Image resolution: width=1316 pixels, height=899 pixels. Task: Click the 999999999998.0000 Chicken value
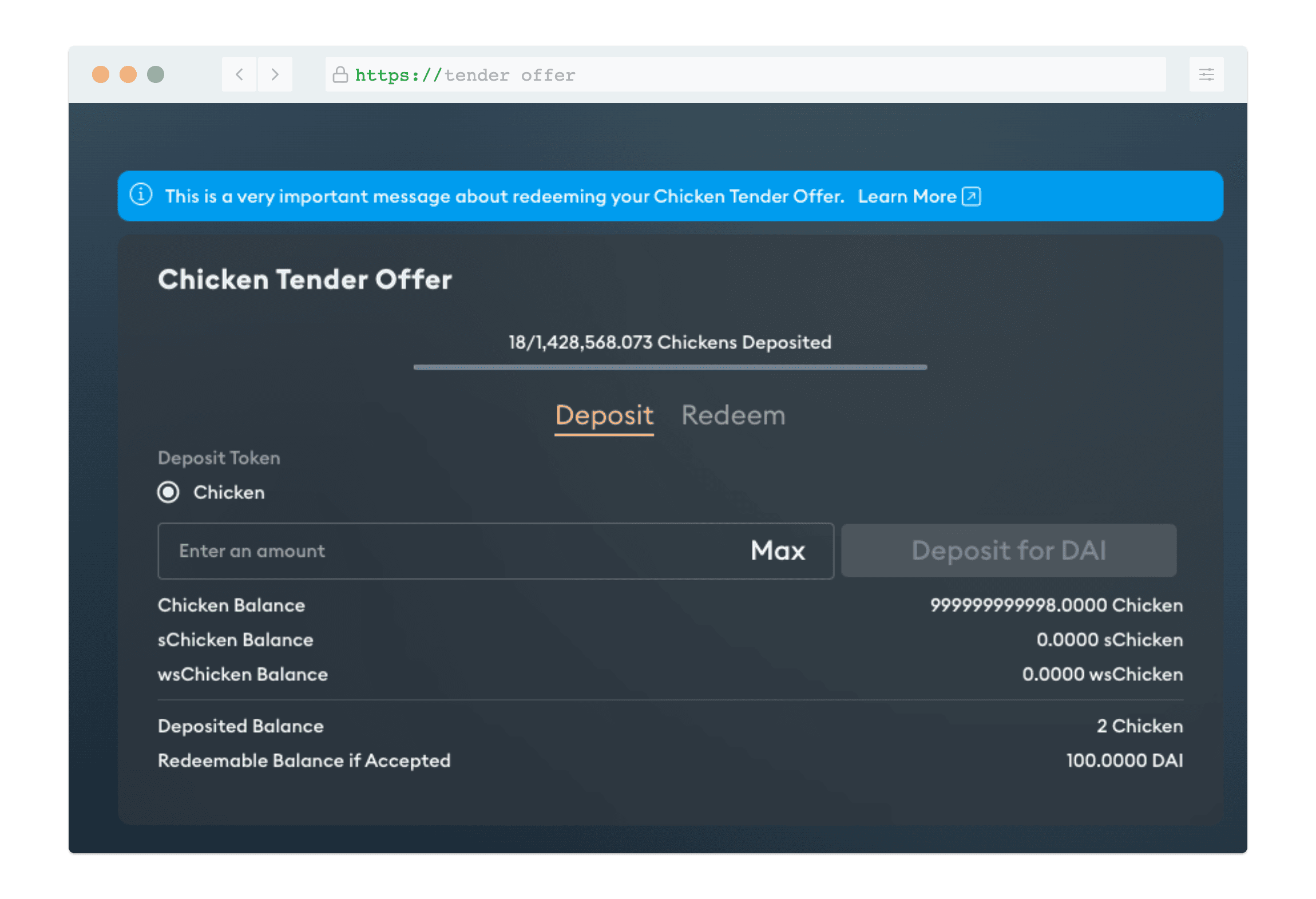tap(1056, 605)
